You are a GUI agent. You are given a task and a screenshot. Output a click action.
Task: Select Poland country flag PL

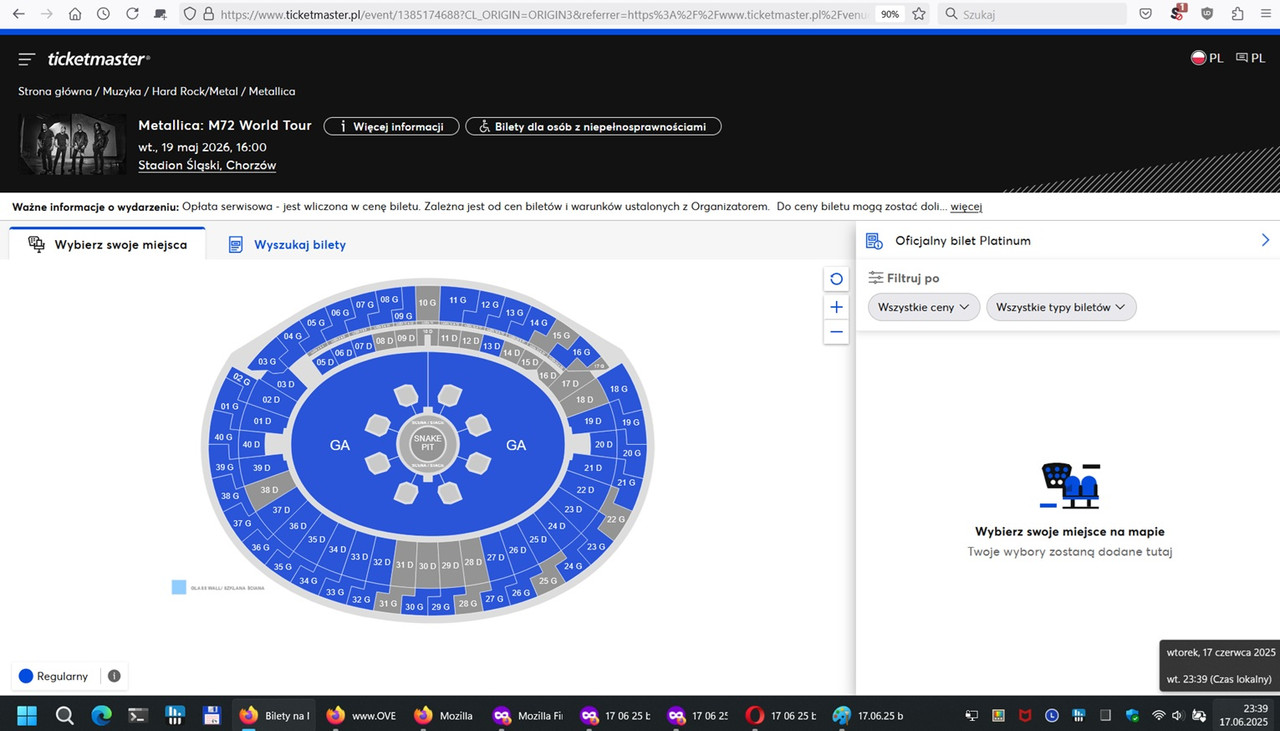(x=1206, y=58)
